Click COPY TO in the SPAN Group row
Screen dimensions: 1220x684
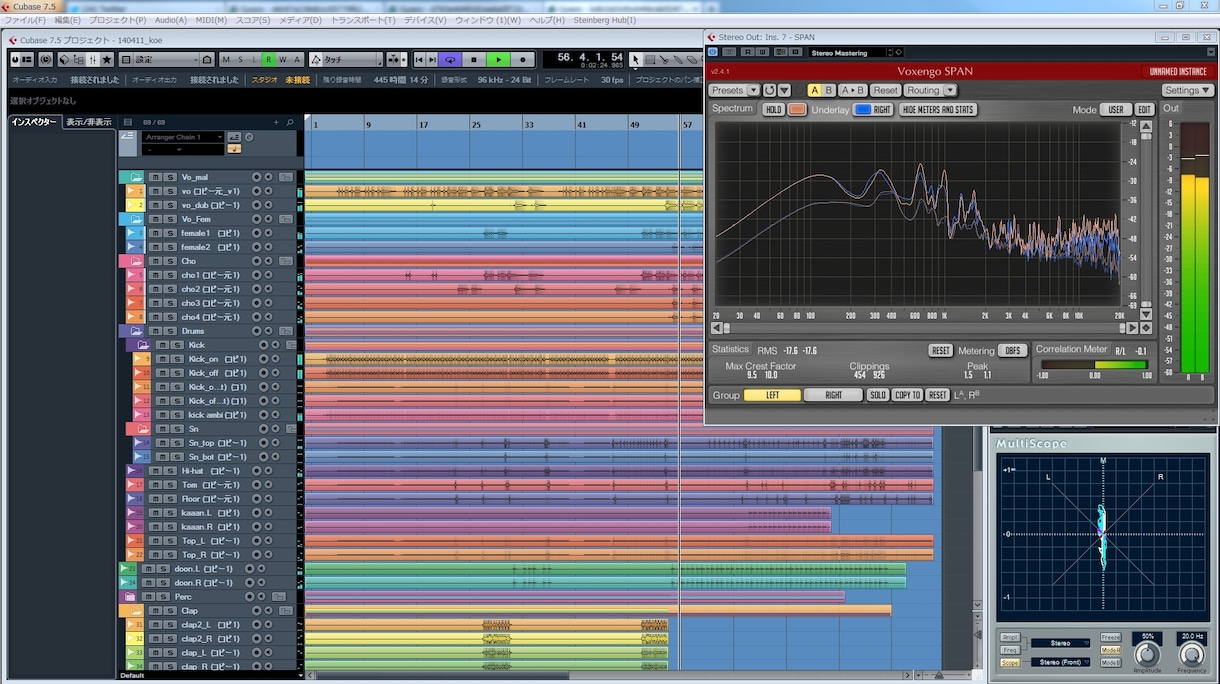point(908,395)
